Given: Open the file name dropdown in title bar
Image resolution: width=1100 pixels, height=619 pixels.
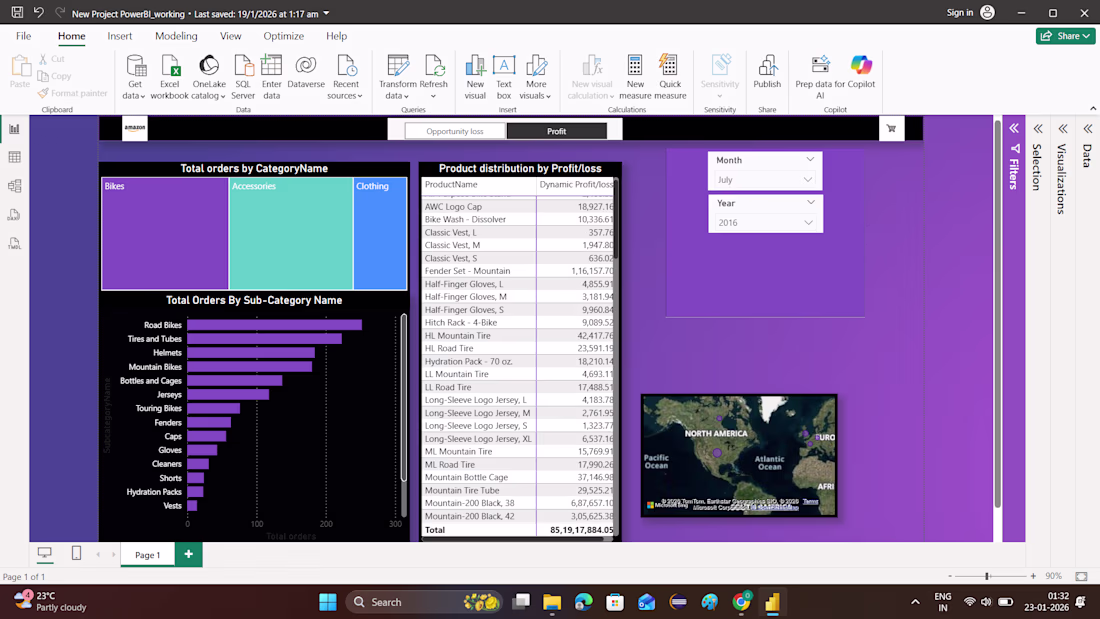Looking at the screenshot, I should click(326, 13).
